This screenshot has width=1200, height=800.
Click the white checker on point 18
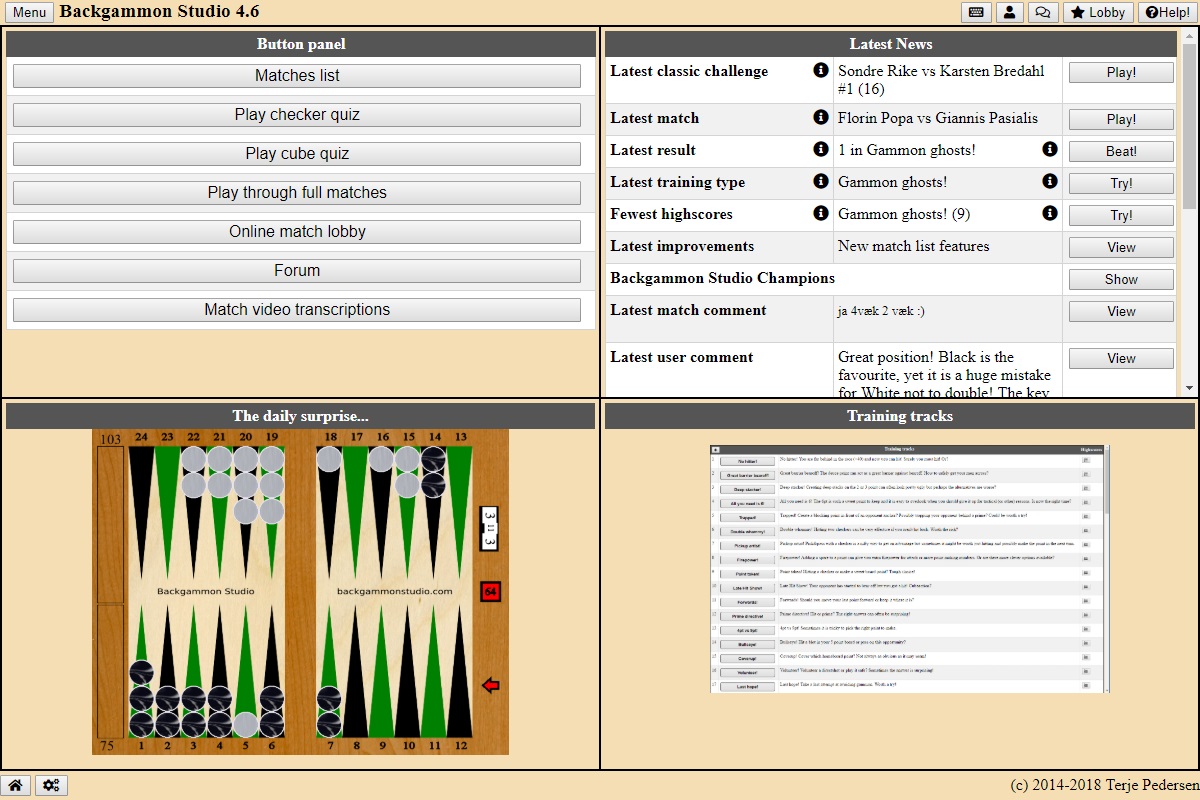pyautogui.click(x=329, y=459)
